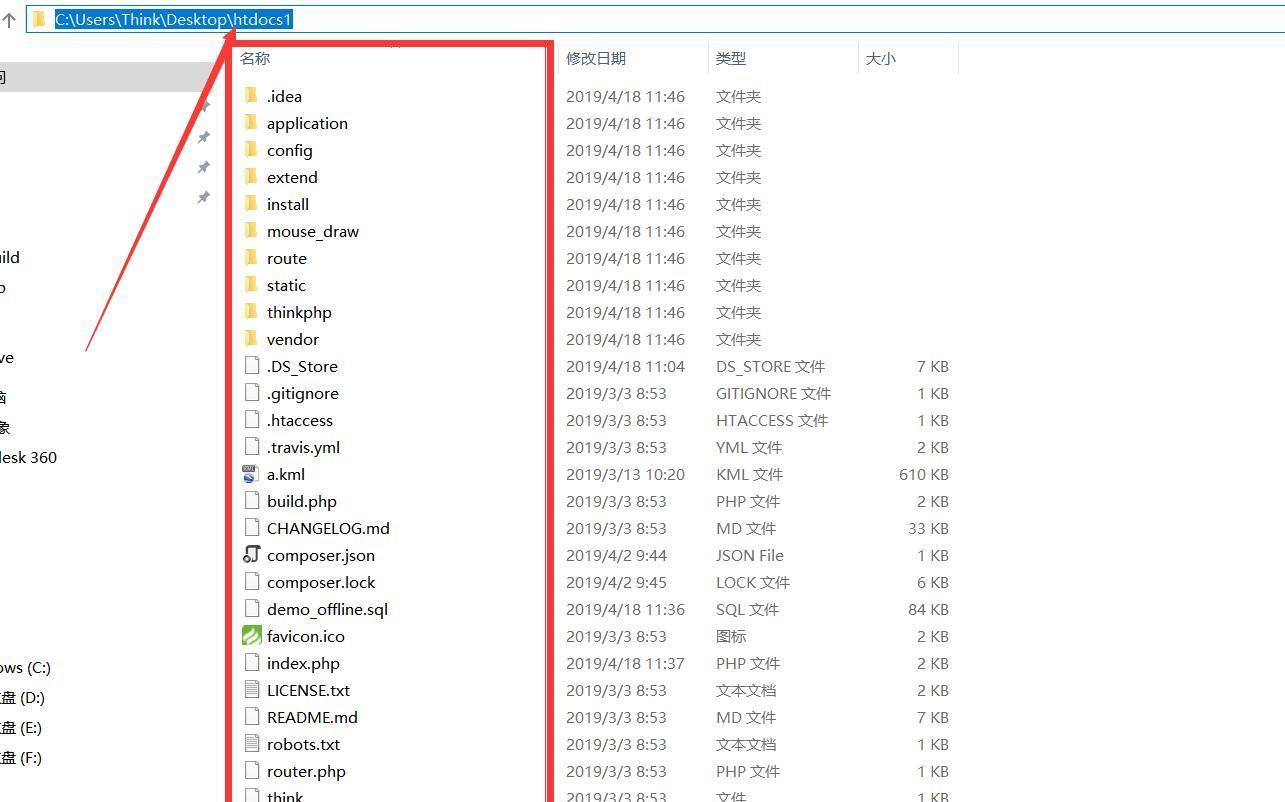The width and height of the screenshot is (1285, 802).
Task: Open the (D:) drive in sidebar
Action: (x=22, y=697)
